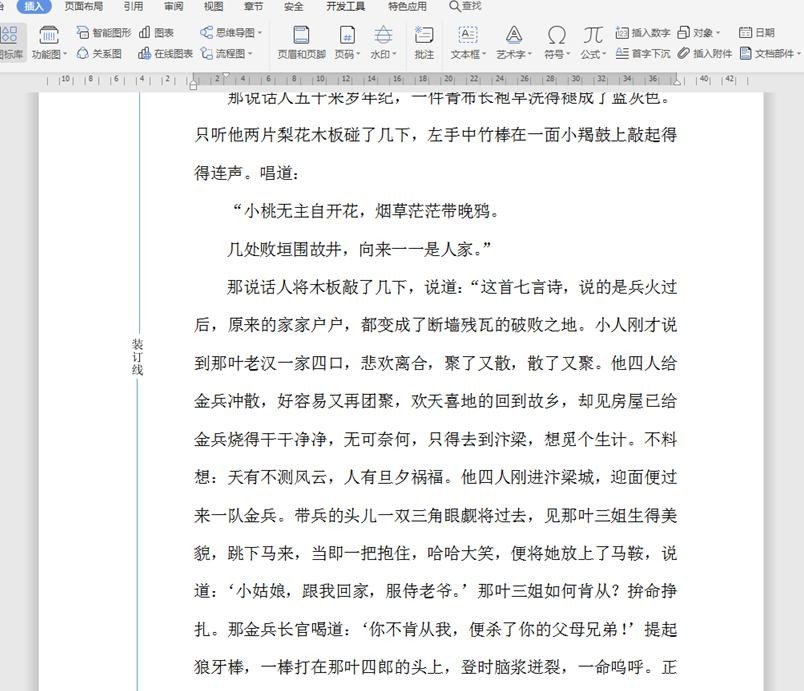Expand the 功能图 dropdown
This screenshot has height=691, width=804.
click(48, 54)
